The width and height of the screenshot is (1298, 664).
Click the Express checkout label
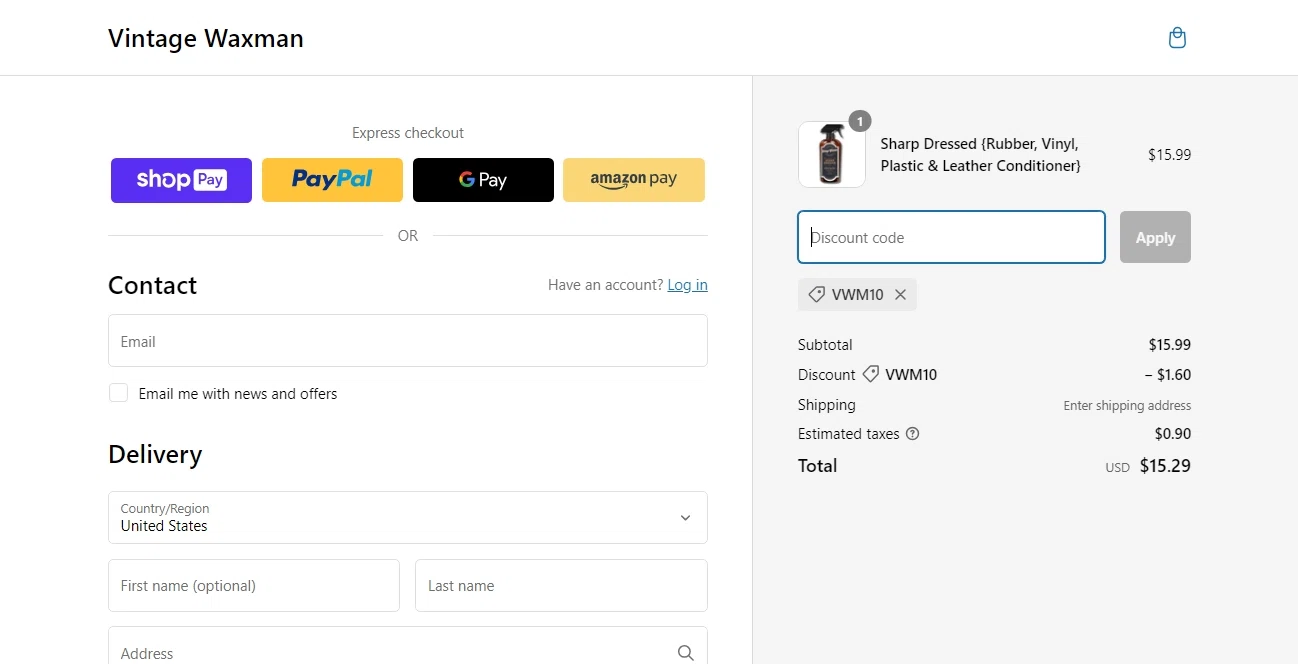pyautogui.click(x=408, y=133)
